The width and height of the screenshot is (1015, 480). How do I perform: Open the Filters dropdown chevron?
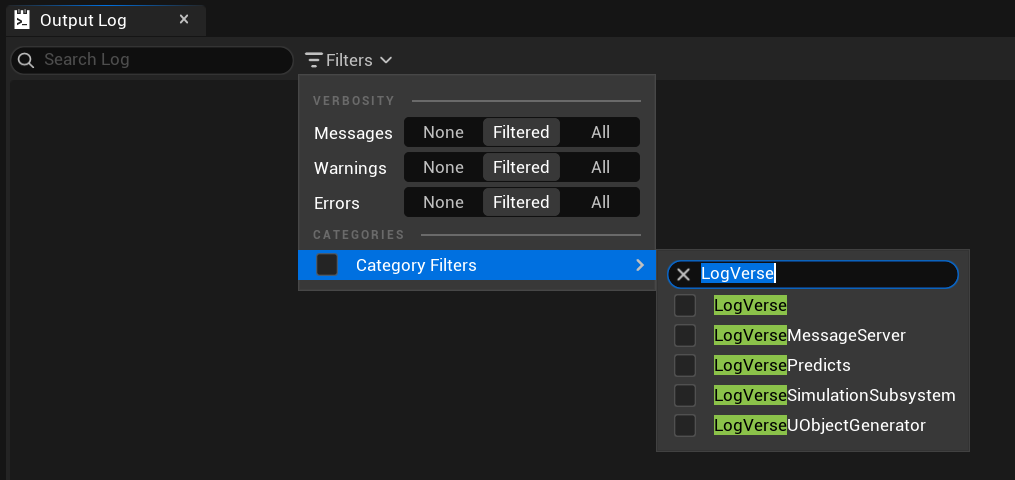tap(386, 60)
